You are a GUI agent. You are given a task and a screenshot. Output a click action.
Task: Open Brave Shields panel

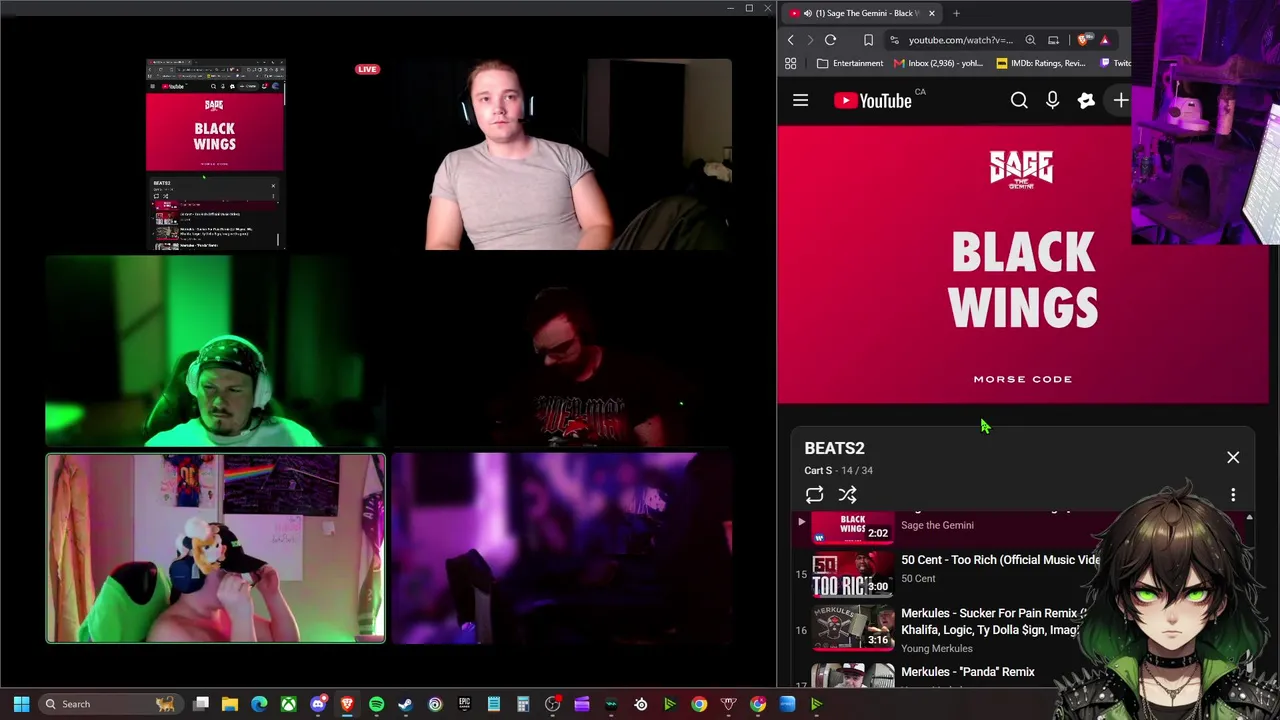click(1083, 40)
